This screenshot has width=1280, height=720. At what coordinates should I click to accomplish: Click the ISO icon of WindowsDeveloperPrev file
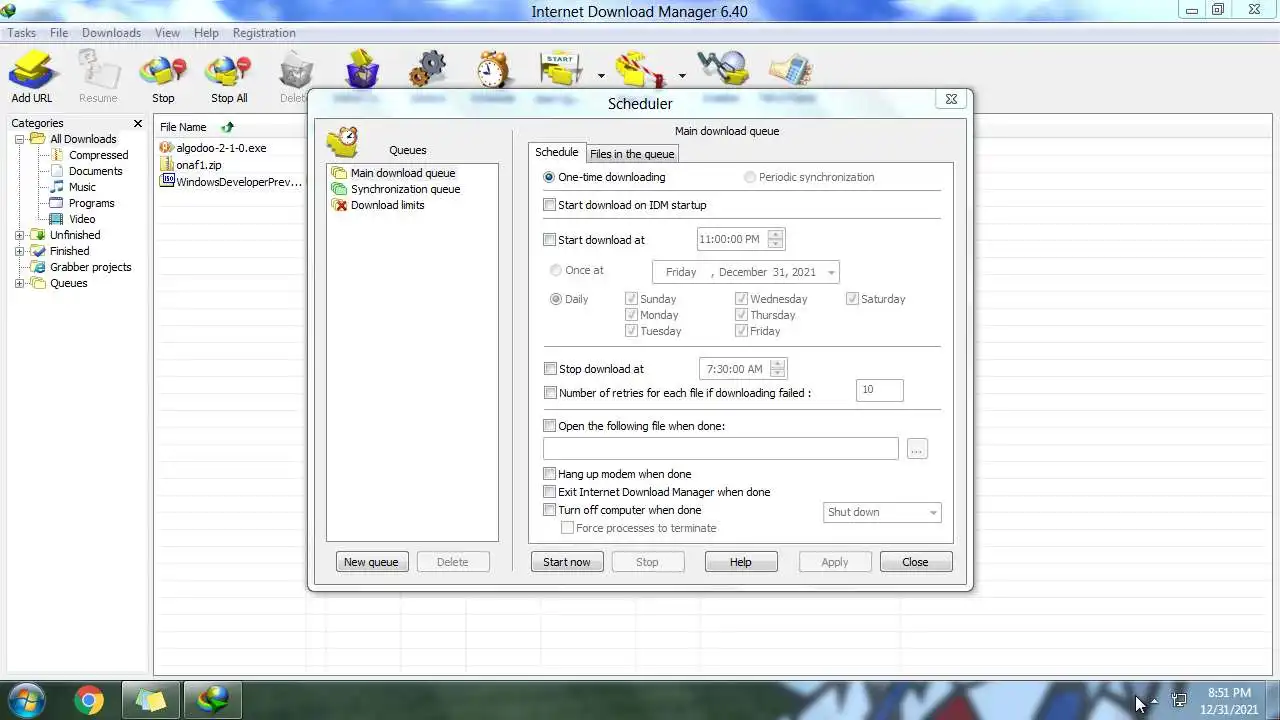[x=167, y=181]
